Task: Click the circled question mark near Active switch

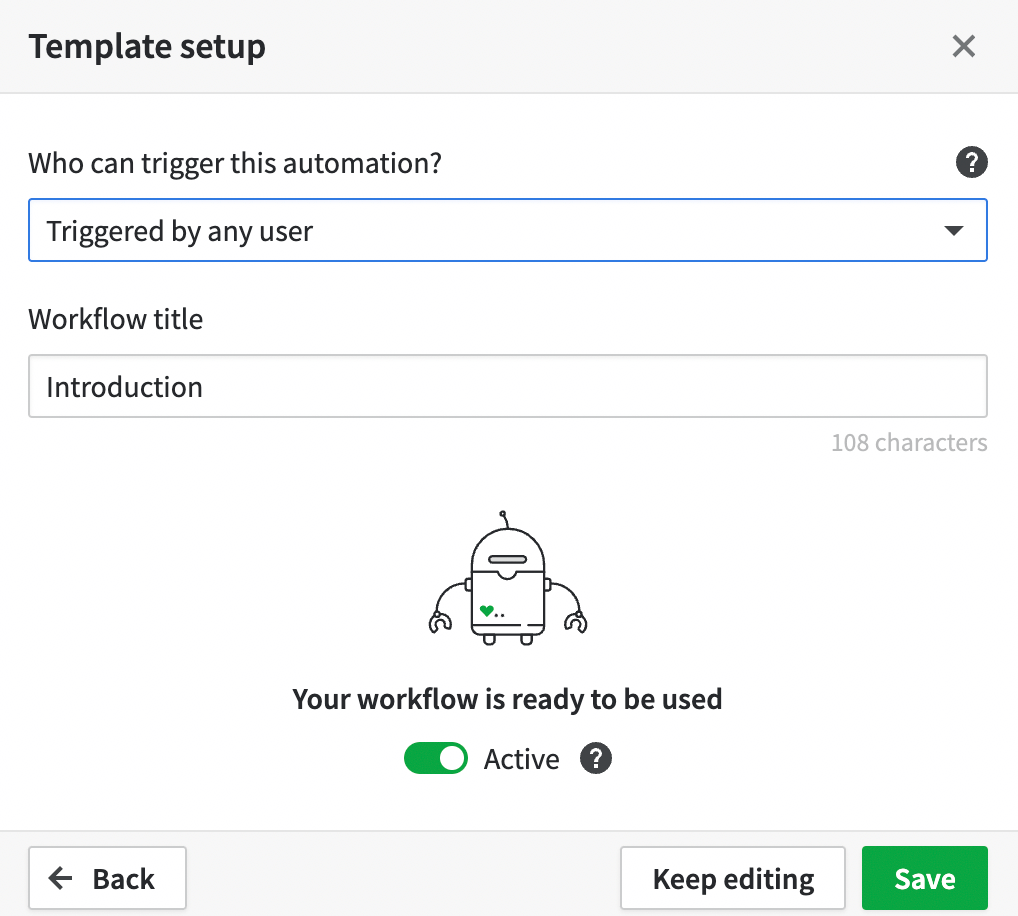Action: point(595,758)
